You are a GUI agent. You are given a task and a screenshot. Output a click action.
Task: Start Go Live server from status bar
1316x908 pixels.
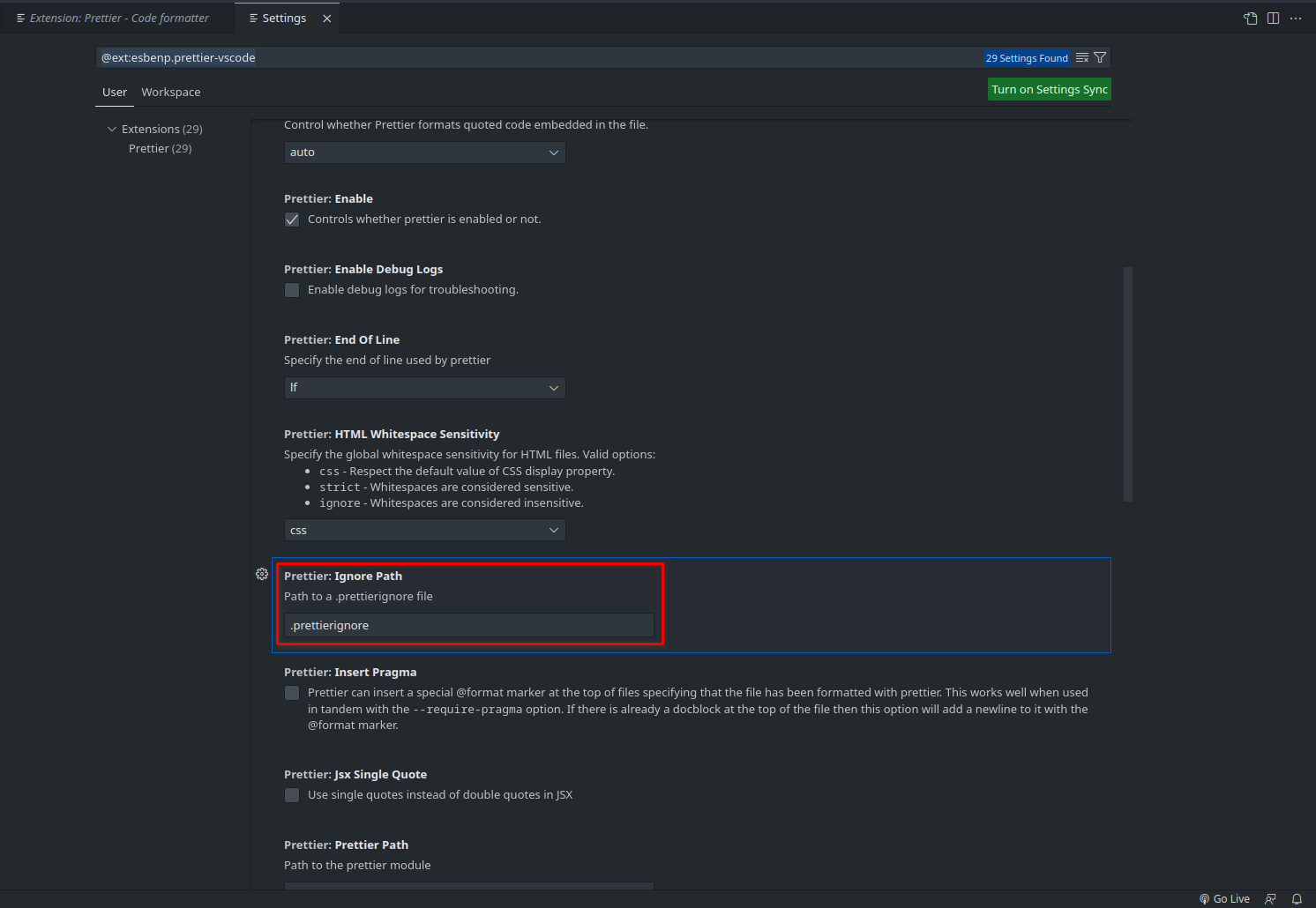point(1225,899)
